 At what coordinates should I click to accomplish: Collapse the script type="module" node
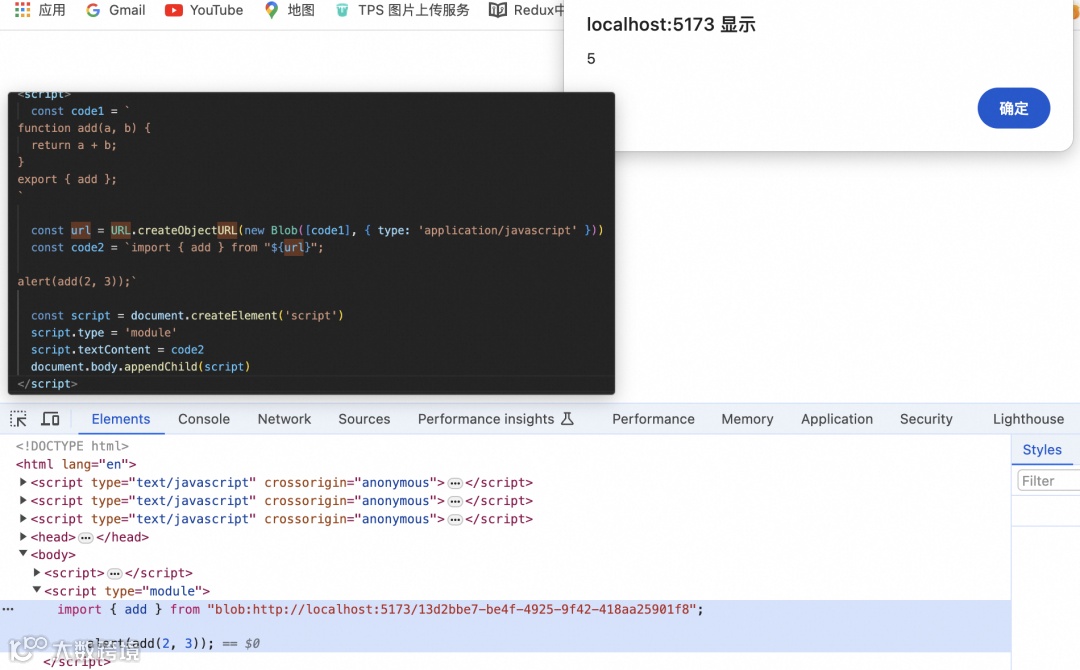pyautogui.click(x=37, y=590)
